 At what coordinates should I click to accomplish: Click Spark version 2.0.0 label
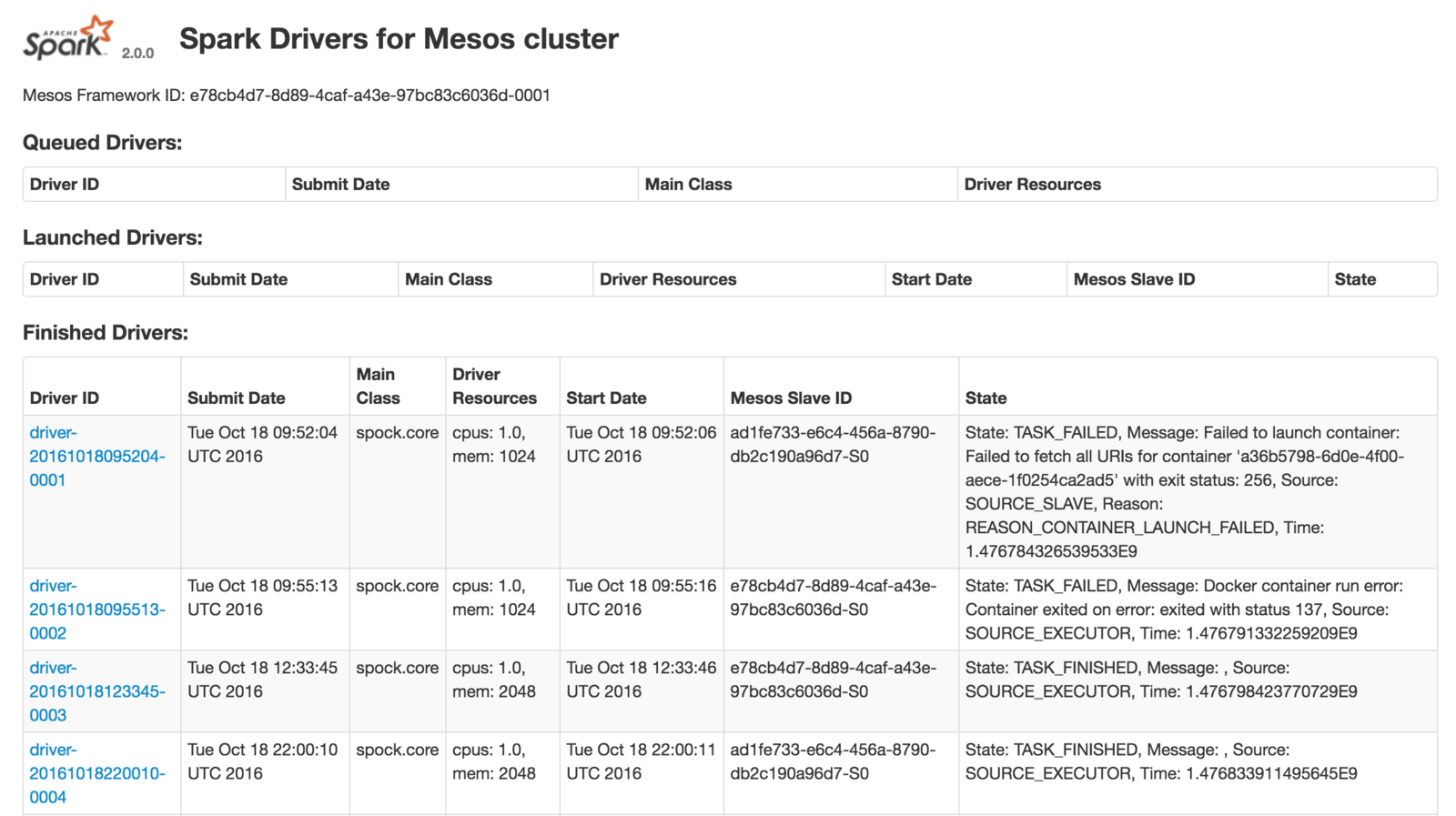tap(137, 53)
